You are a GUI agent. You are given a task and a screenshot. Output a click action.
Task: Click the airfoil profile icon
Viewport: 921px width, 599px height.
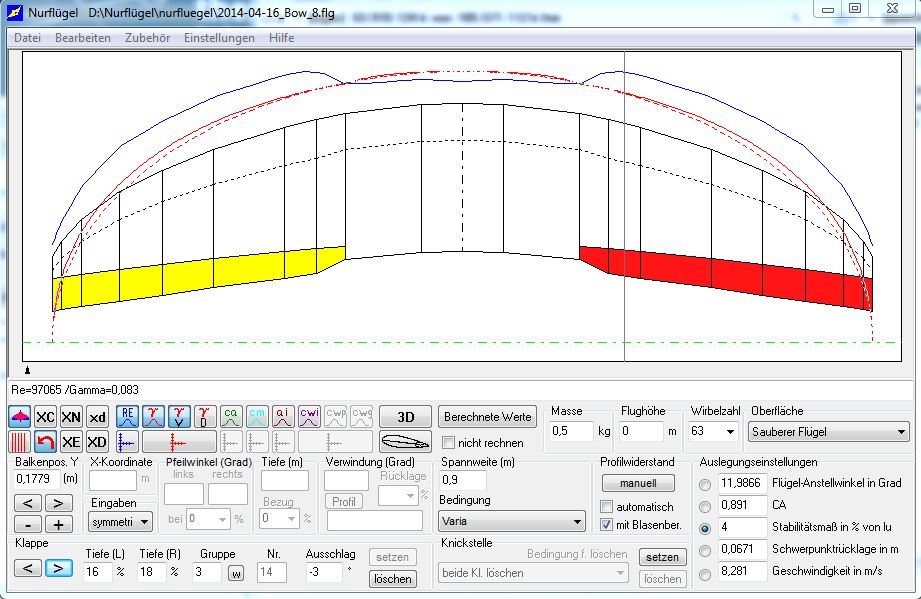pyautogui.click(x=405, y=442)
